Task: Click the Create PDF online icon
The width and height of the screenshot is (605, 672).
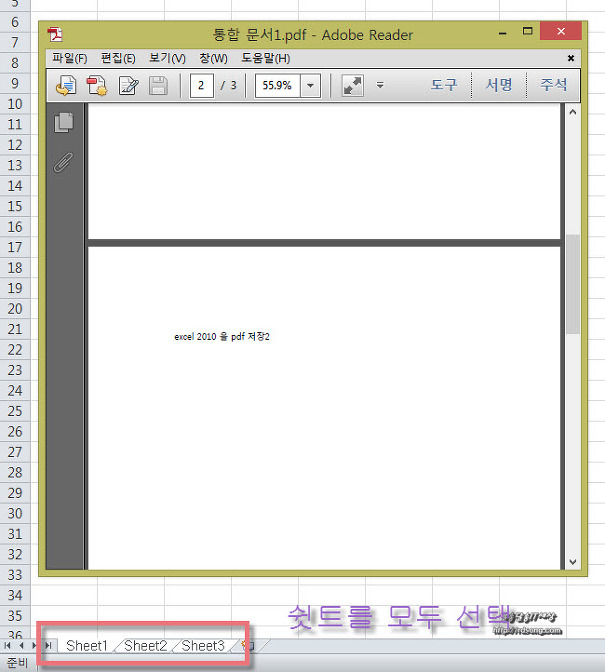Action: pyautogui.click(x=66, y=86)
